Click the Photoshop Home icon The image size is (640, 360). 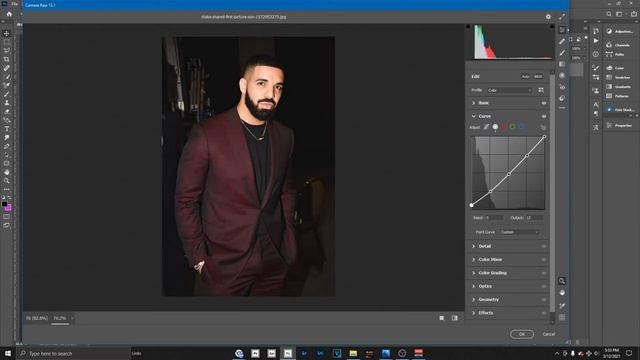pos(9,14)
